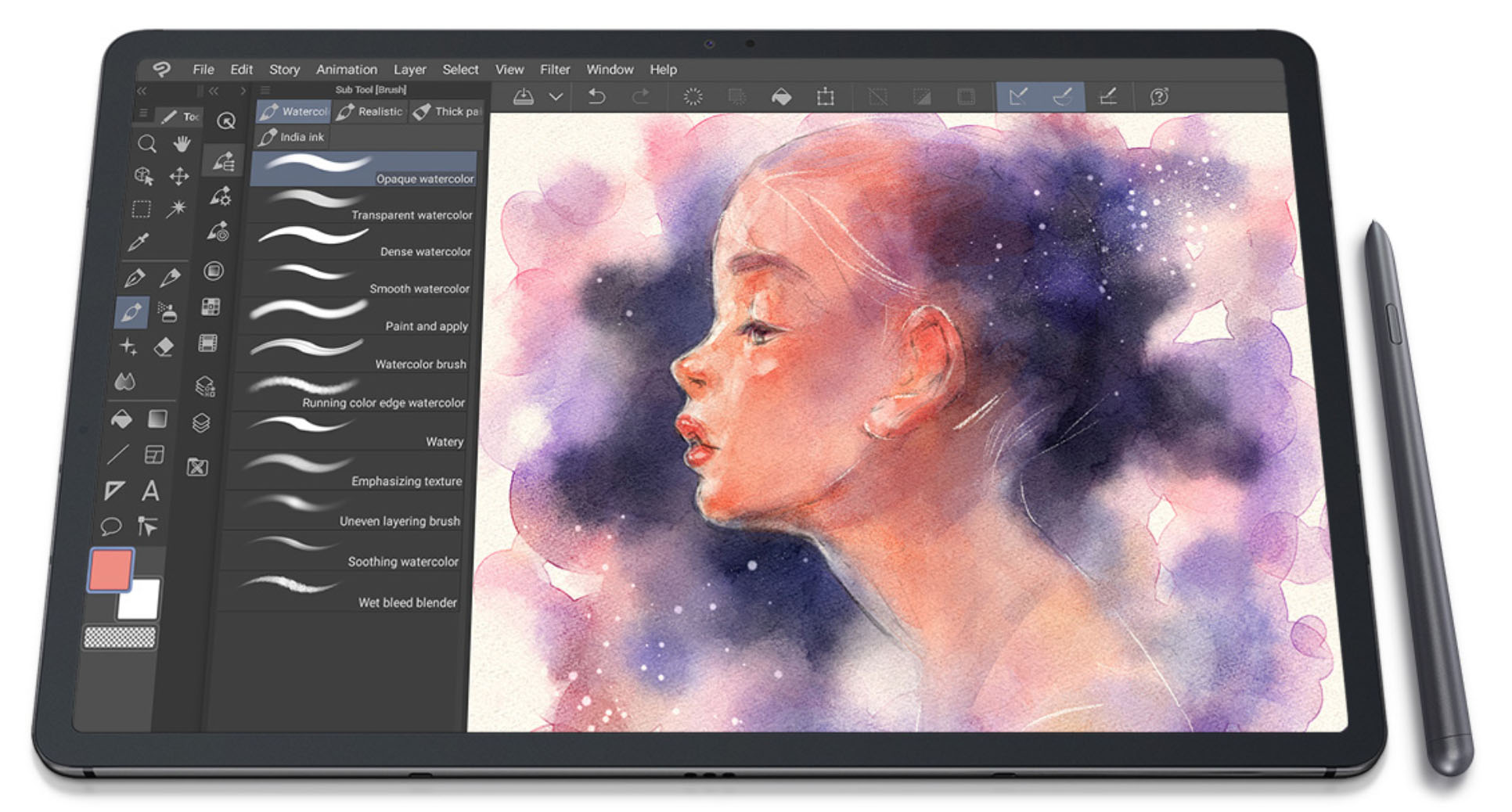Choose the Transparent watercolor brush
Viewport: 1512px width, 812px height.
[x=363, y=206]
